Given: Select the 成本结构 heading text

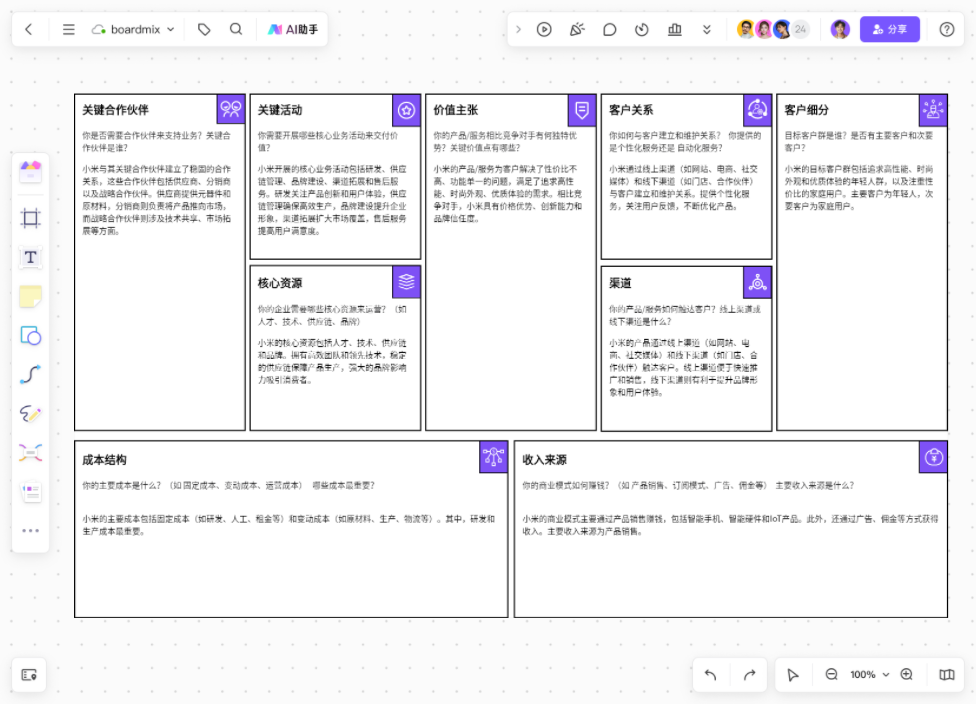Looking at the screenshot, I should point(105,460).
